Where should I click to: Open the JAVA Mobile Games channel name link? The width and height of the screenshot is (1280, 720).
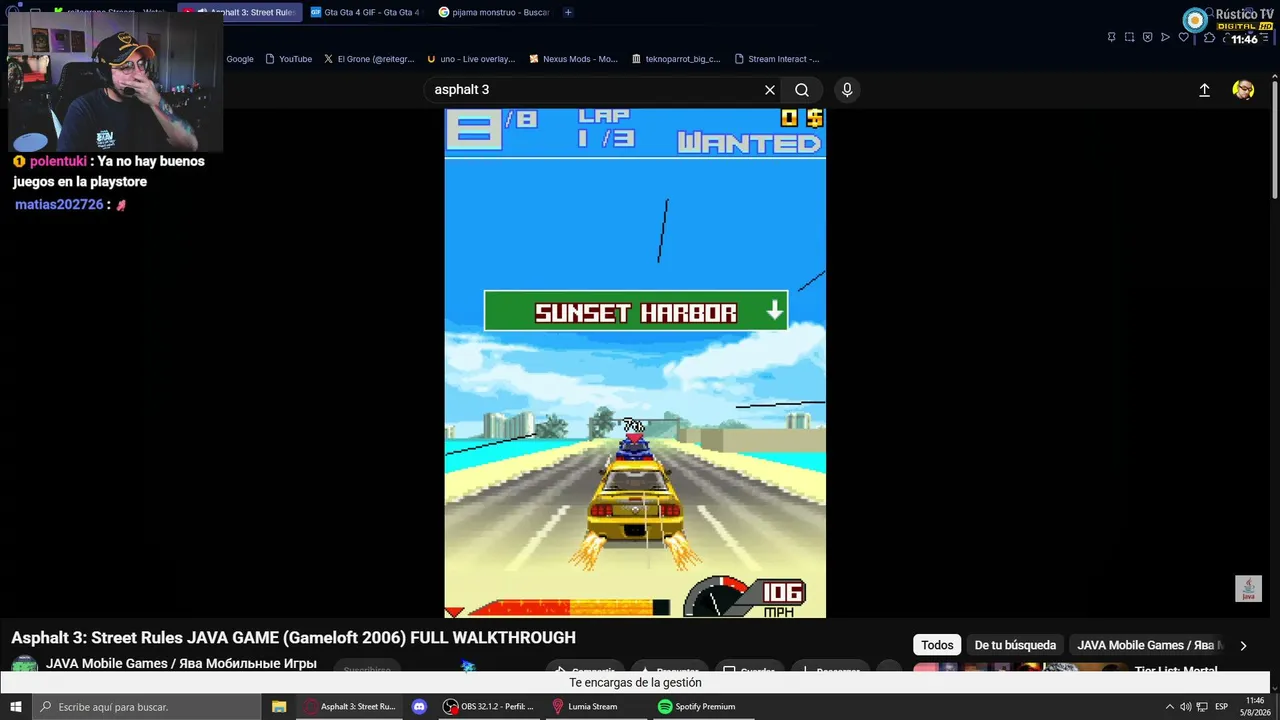click(x=181, y=664)
